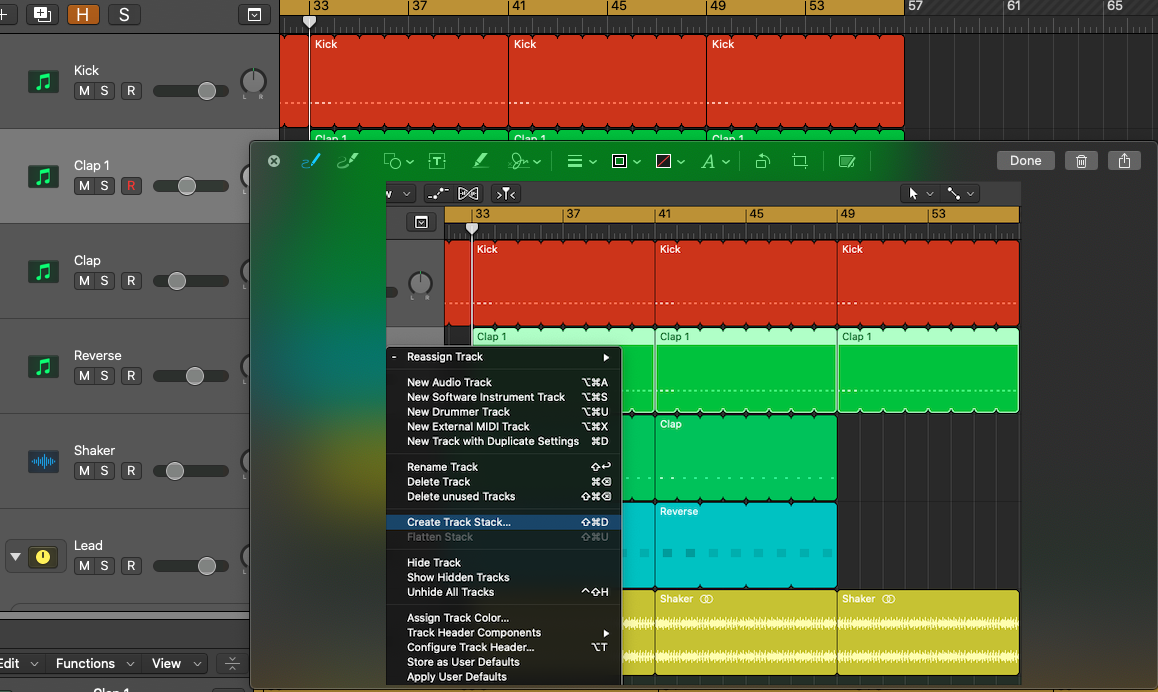The height and width of the screenshot is (692, 1158).
Task: Click the Duplicate Track icon beside H
Action: [x=42, y=14]
